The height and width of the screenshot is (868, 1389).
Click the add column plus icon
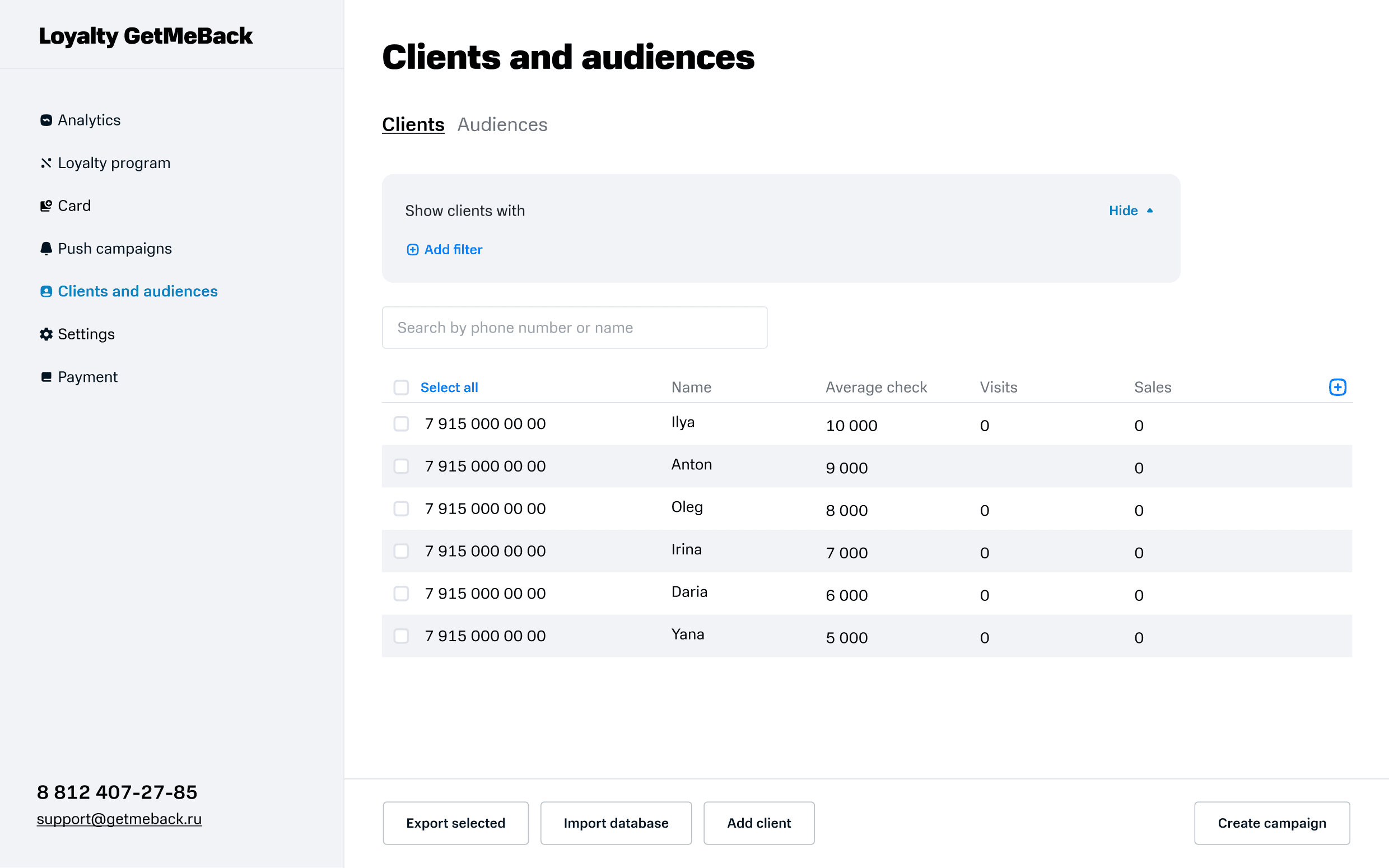pyautogui.click(x=1337, y=387)
